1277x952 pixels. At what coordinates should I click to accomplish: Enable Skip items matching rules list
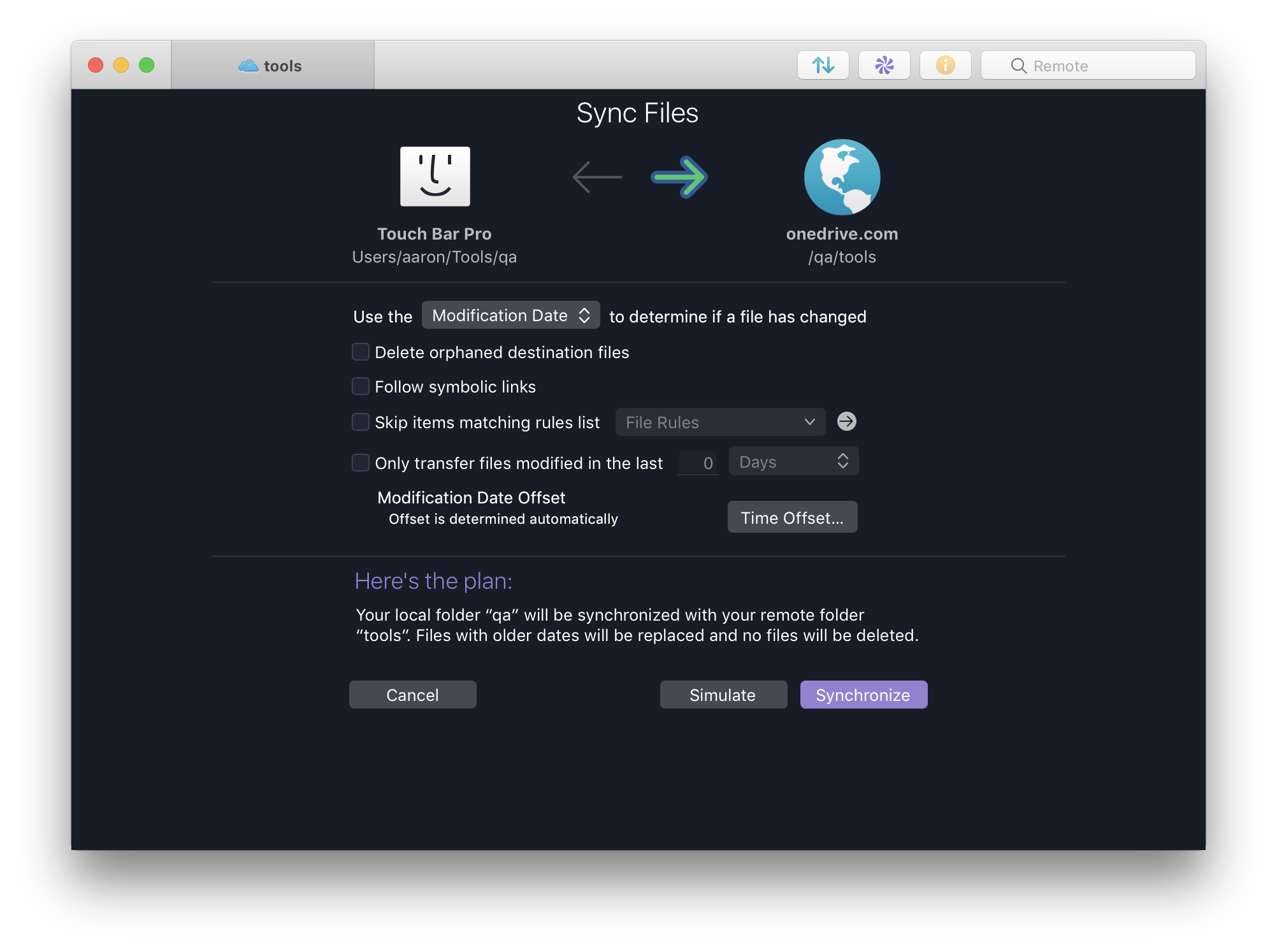pyautogui.click(x=361, y=422)
